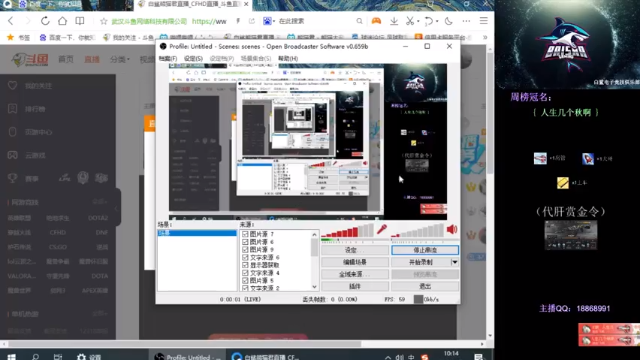
Task: Collapse the Douyu left sidebar arrow
Action: [x=117, y=208]
